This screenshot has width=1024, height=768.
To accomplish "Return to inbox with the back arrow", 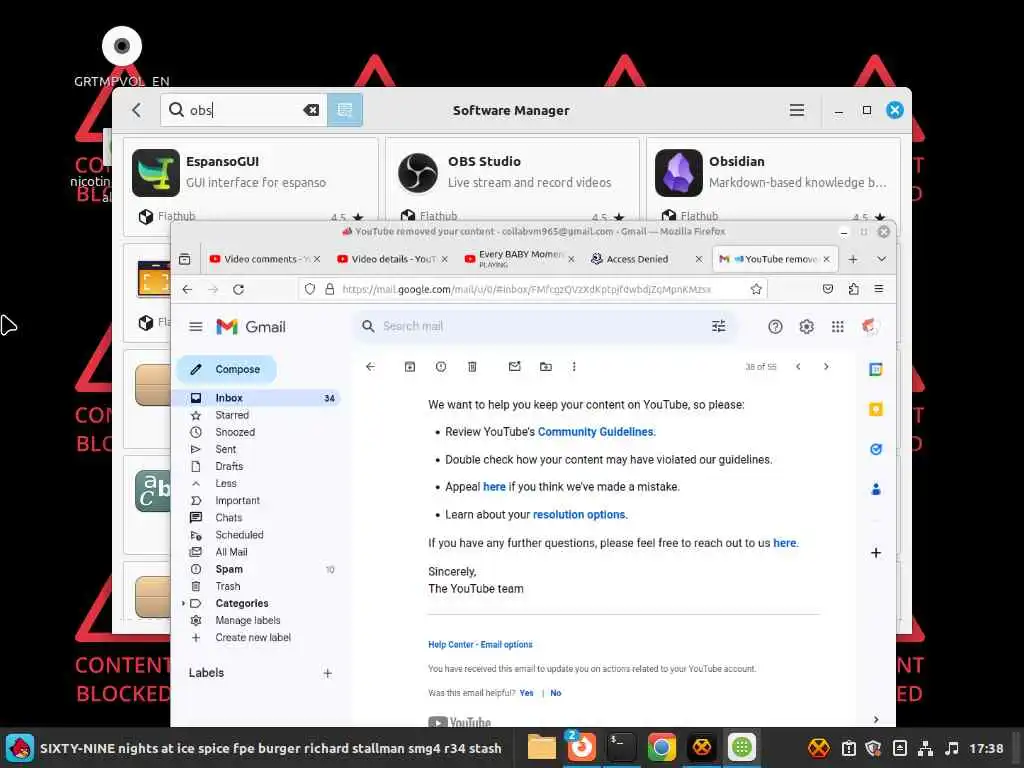I will coord(370,367).
